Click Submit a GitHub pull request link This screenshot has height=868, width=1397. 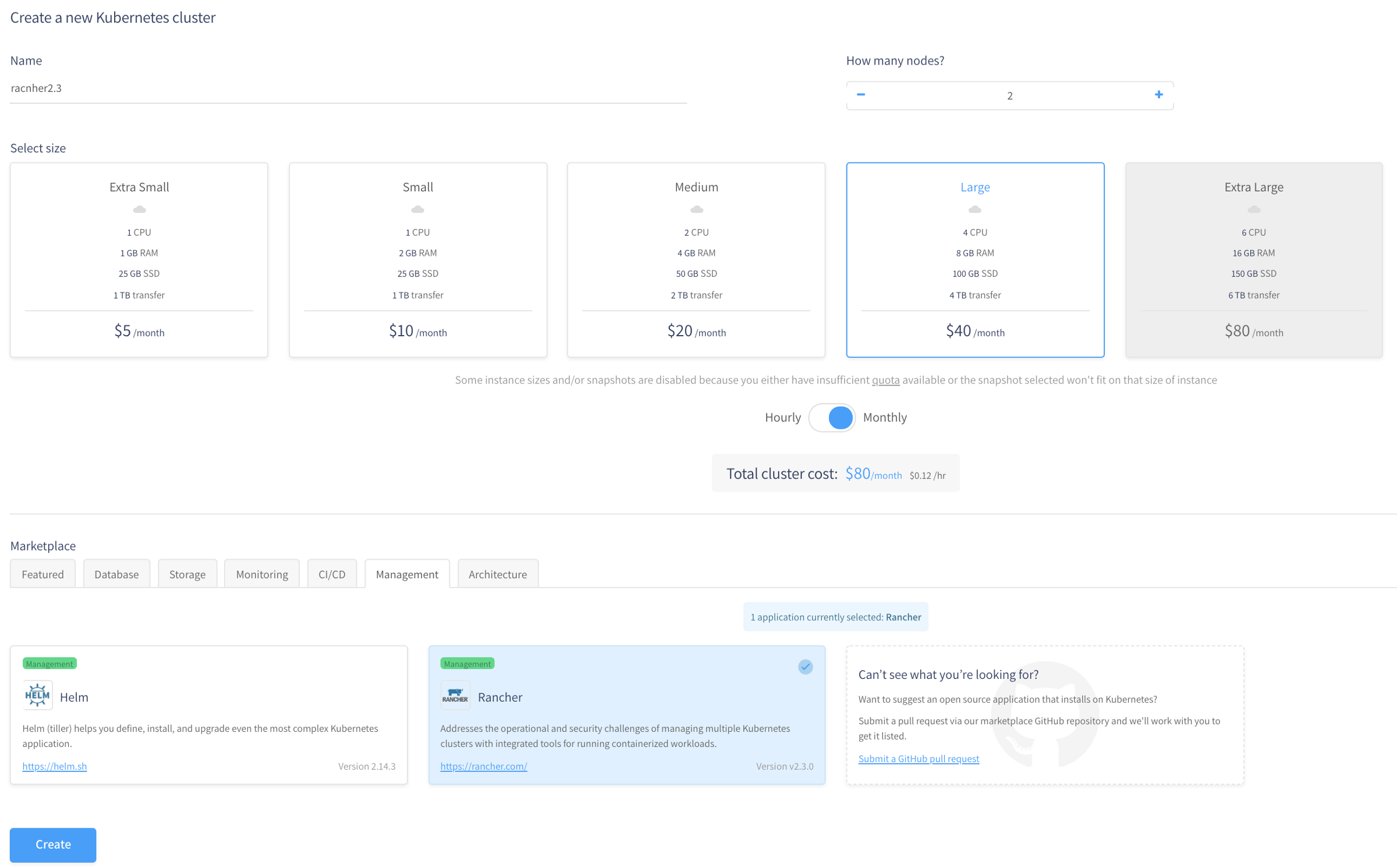point(919,759)
